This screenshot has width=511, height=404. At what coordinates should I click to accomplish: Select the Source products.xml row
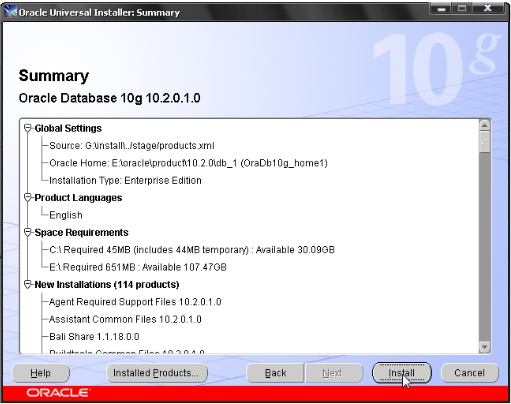[x=132, y=146]
